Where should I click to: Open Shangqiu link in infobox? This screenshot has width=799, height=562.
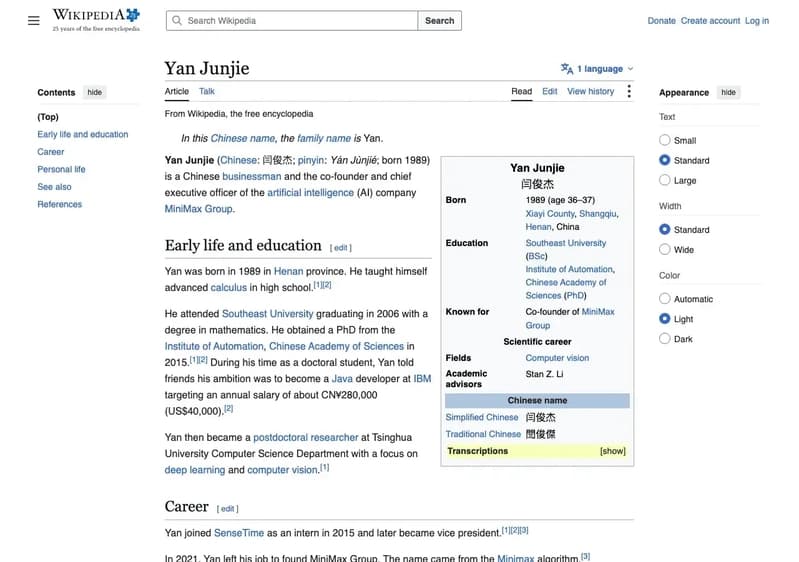(598, 213)
